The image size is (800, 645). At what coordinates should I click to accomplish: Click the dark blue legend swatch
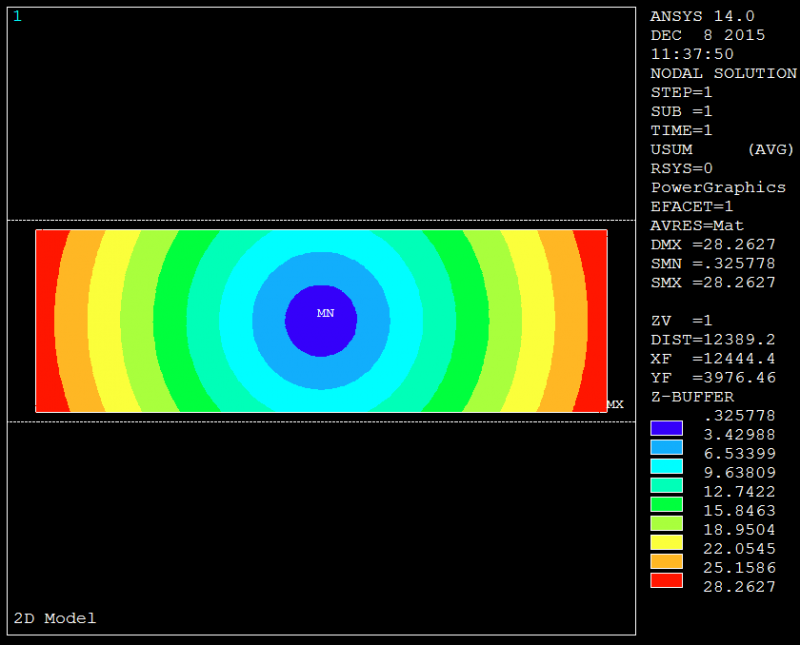[666, 428]
